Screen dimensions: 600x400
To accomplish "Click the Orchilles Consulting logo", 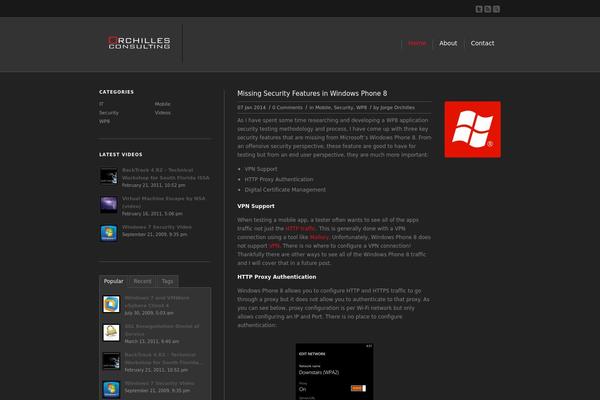I will pyautogui.click(x=139, y=43).
